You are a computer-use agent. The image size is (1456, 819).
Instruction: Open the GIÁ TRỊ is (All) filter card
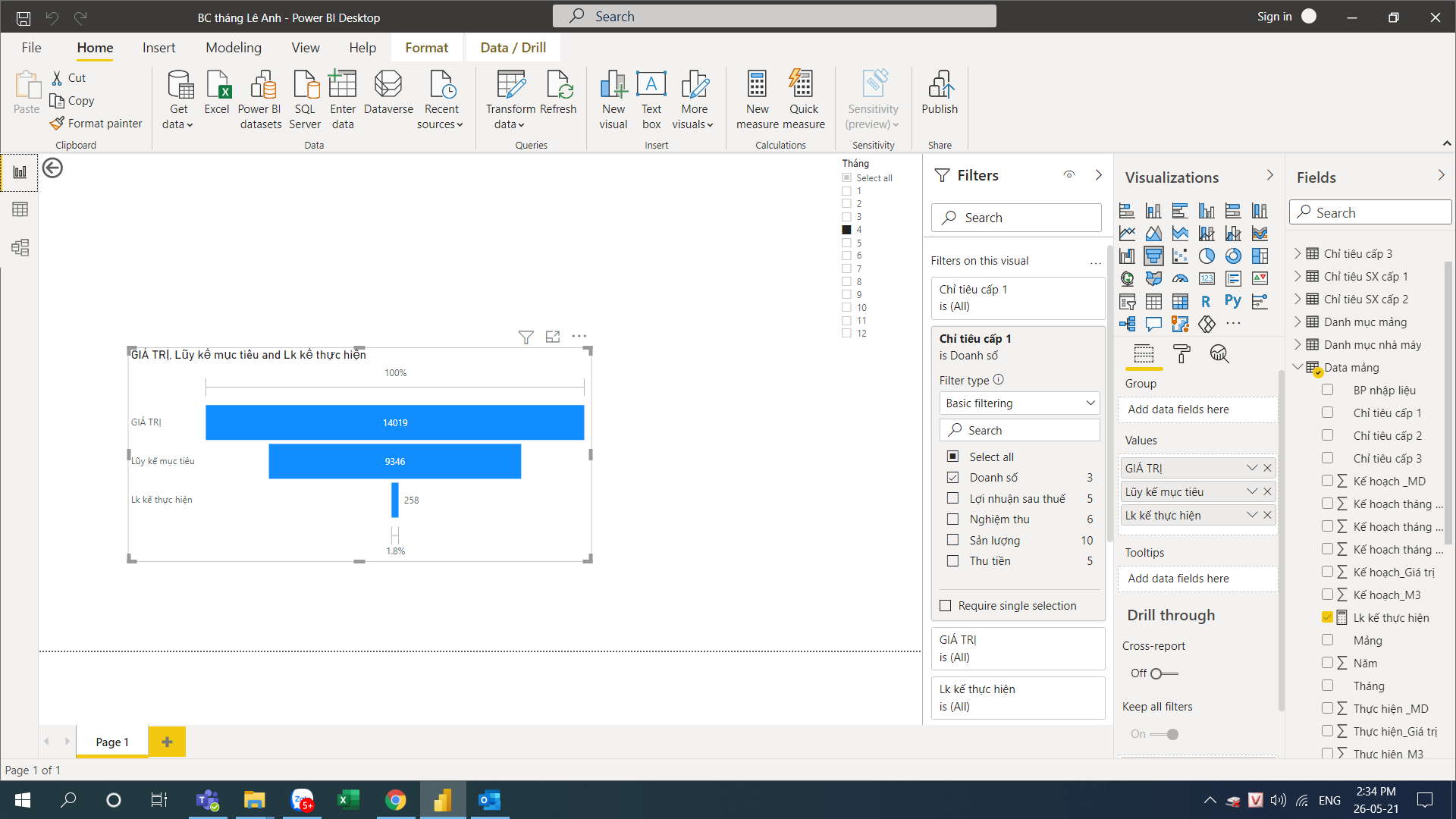coord(1018,648)
